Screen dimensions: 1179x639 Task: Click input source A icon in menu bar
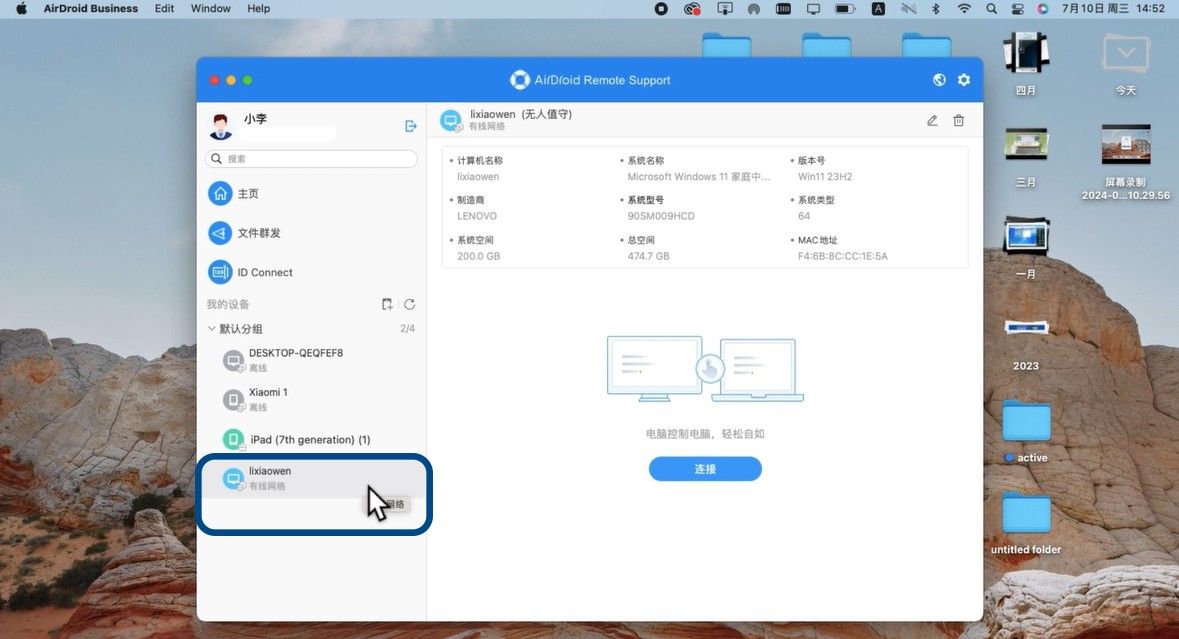(877, 8)
